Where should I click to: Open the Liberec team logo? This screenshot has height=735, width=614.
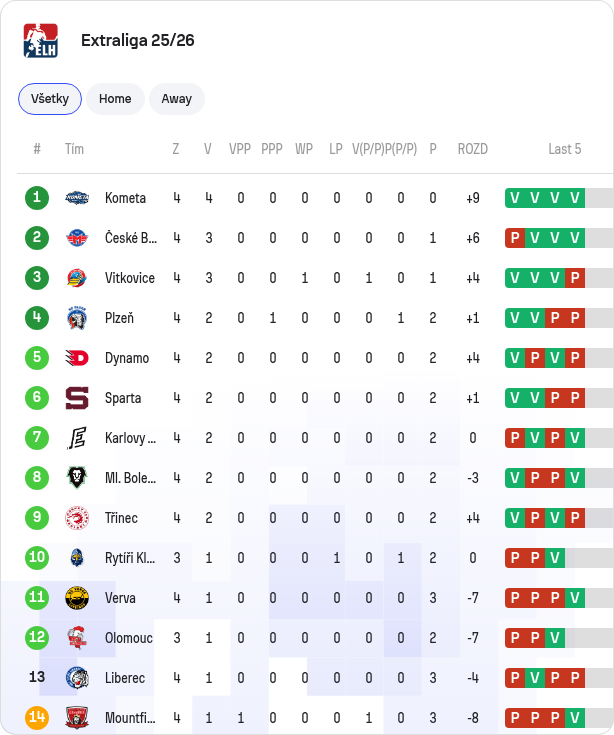[77, 678]
